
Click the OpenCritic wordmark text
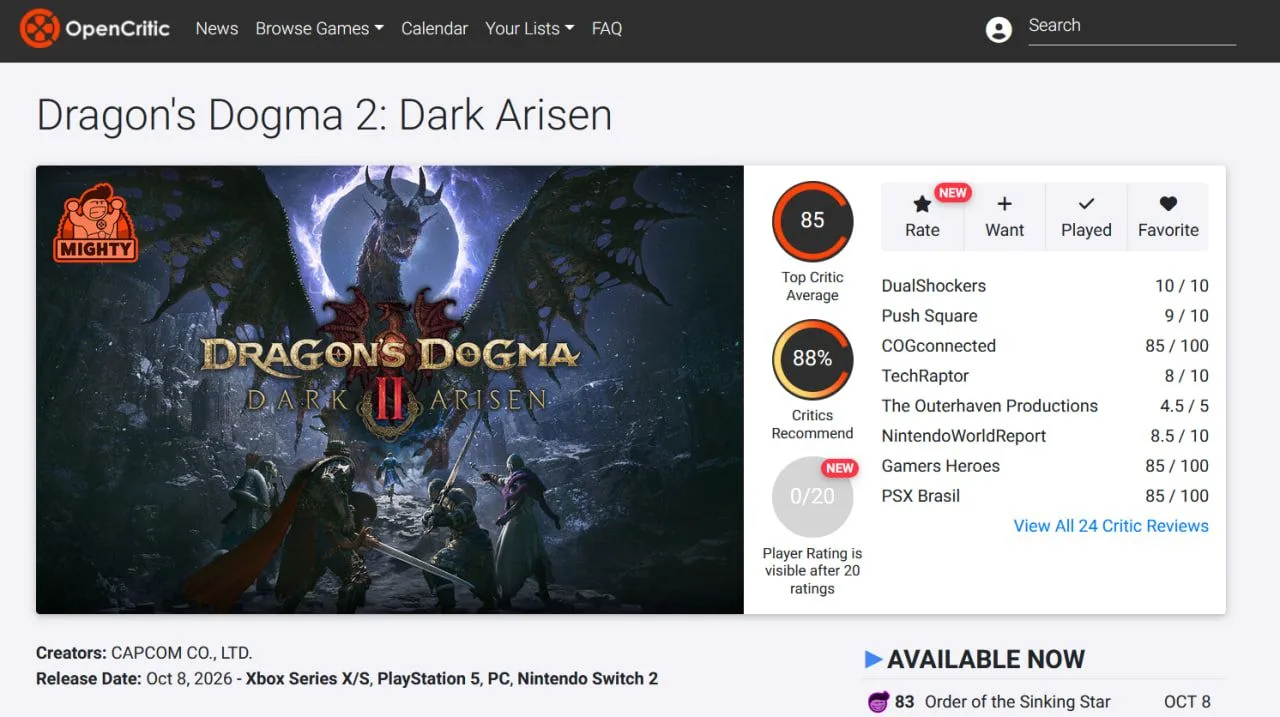point(118,29)
